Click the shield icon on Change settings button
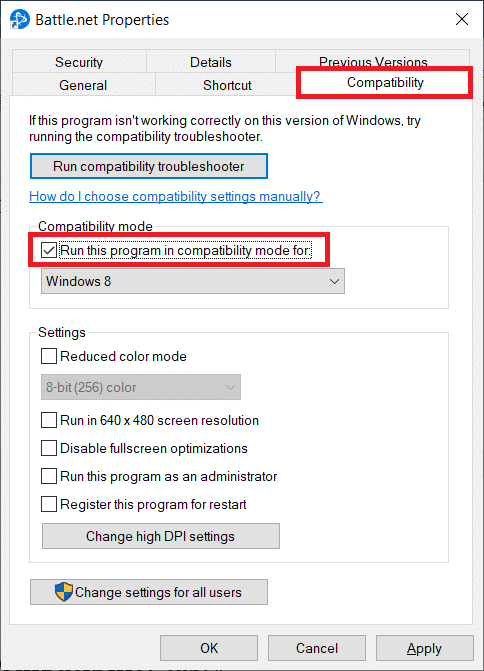Image resolution: width=484 pixels, height=671 pixels. click(x=64, y=592)
